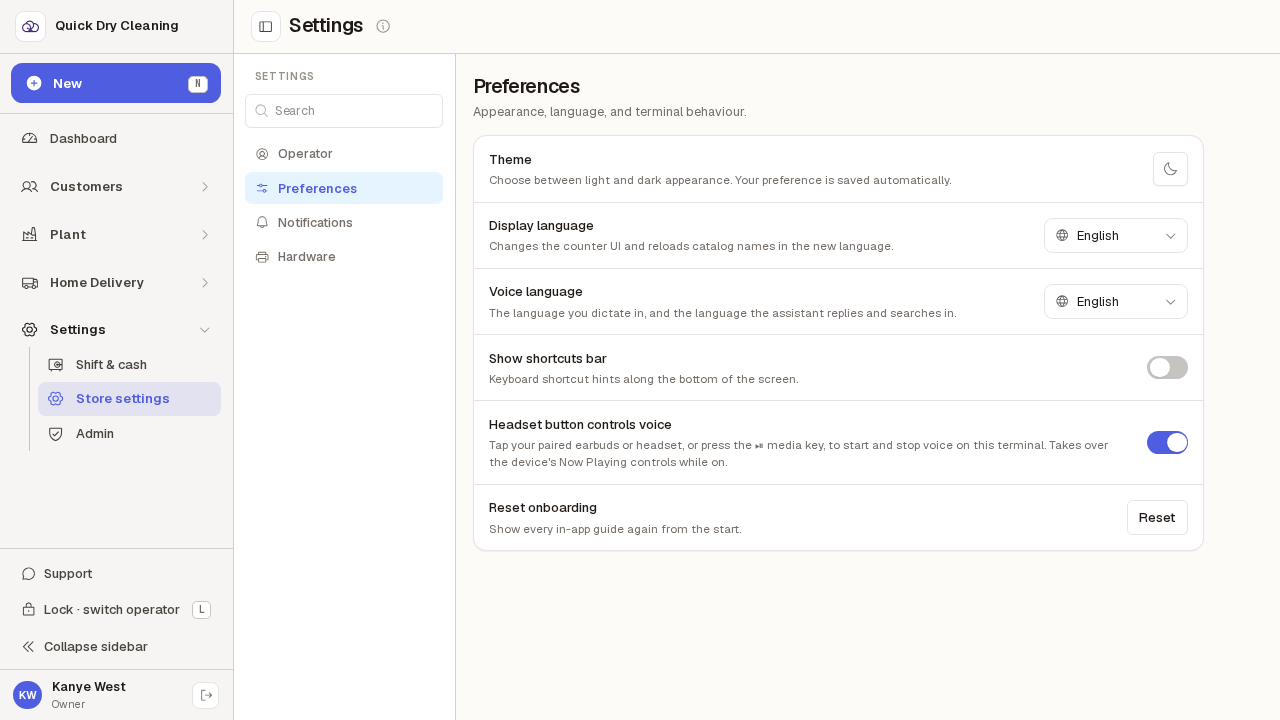The width and height of the screenshot is (1280, 720).
Task: Click the Customers people icon
Action: point(30,187)
